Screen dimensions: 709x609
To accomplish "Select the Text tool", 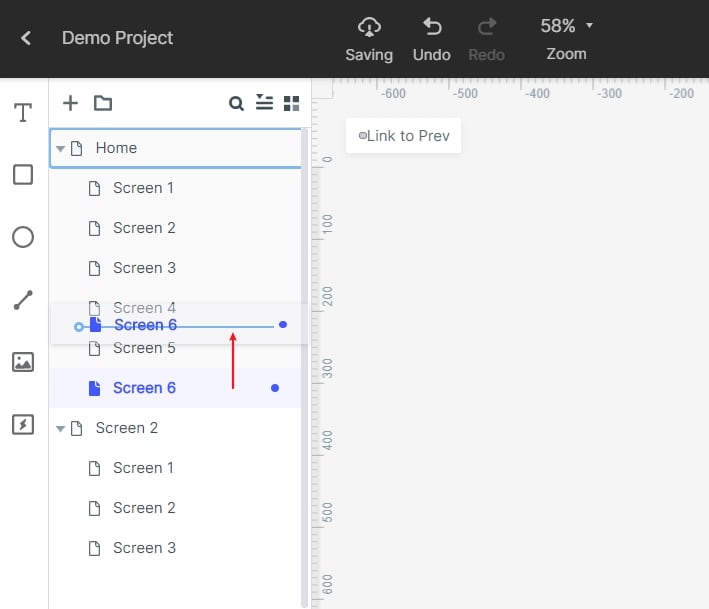I will [x=23, y=113].
